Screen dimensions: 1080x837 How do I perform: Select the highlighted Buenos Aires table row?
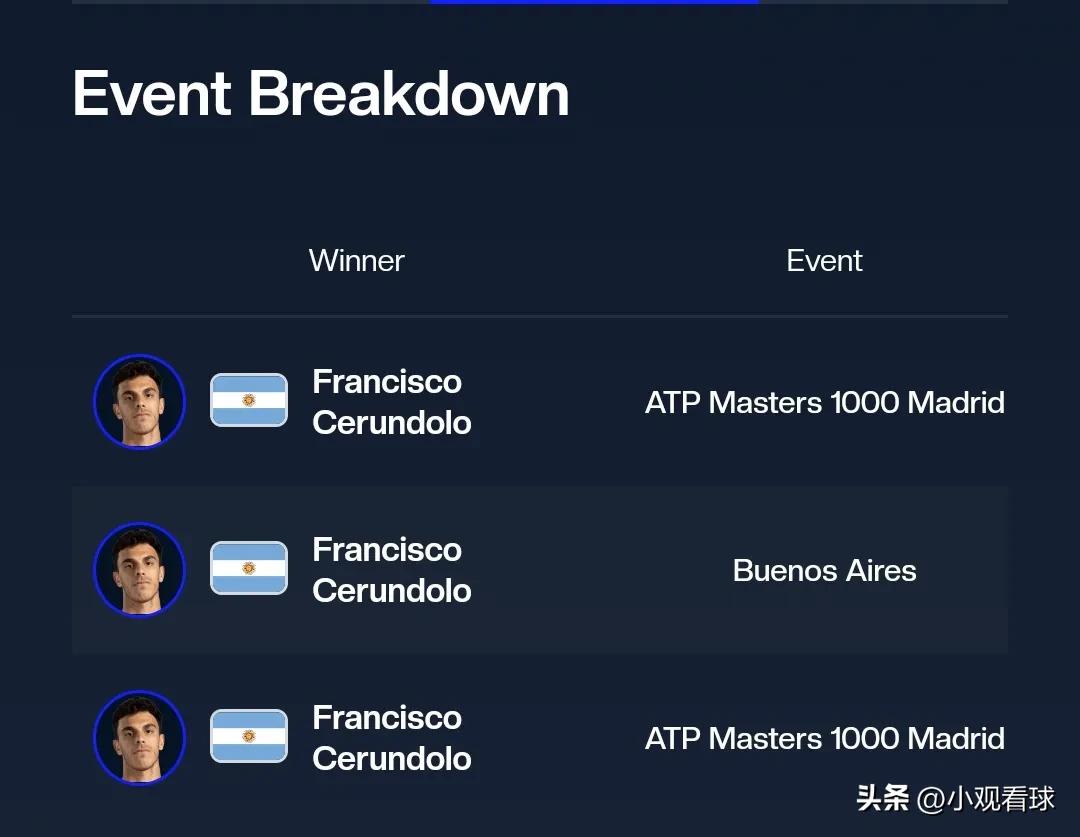540,570
